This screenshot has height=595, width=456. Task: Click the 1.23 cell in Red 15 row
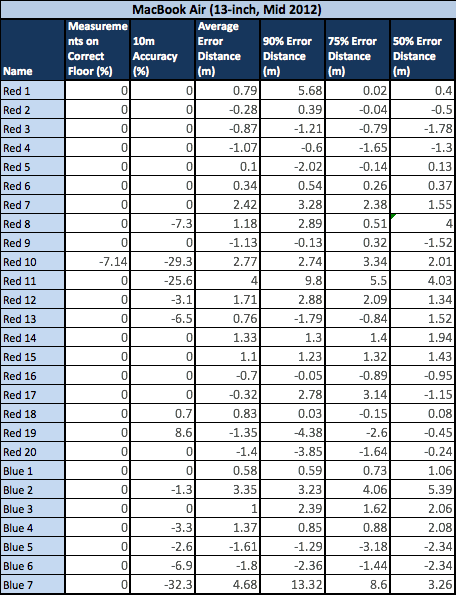point(292,356)
